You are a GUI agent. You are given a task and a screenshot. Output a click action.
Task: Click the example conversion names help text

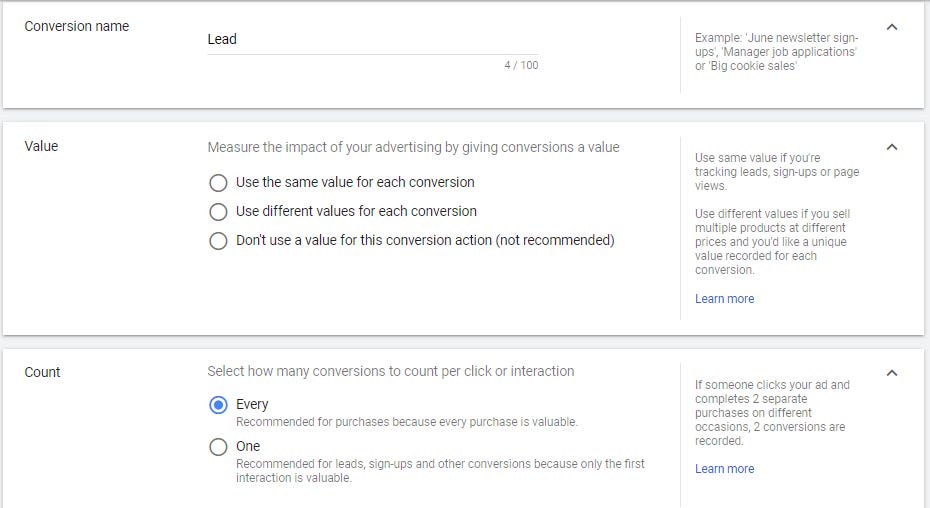click(776, 52)
